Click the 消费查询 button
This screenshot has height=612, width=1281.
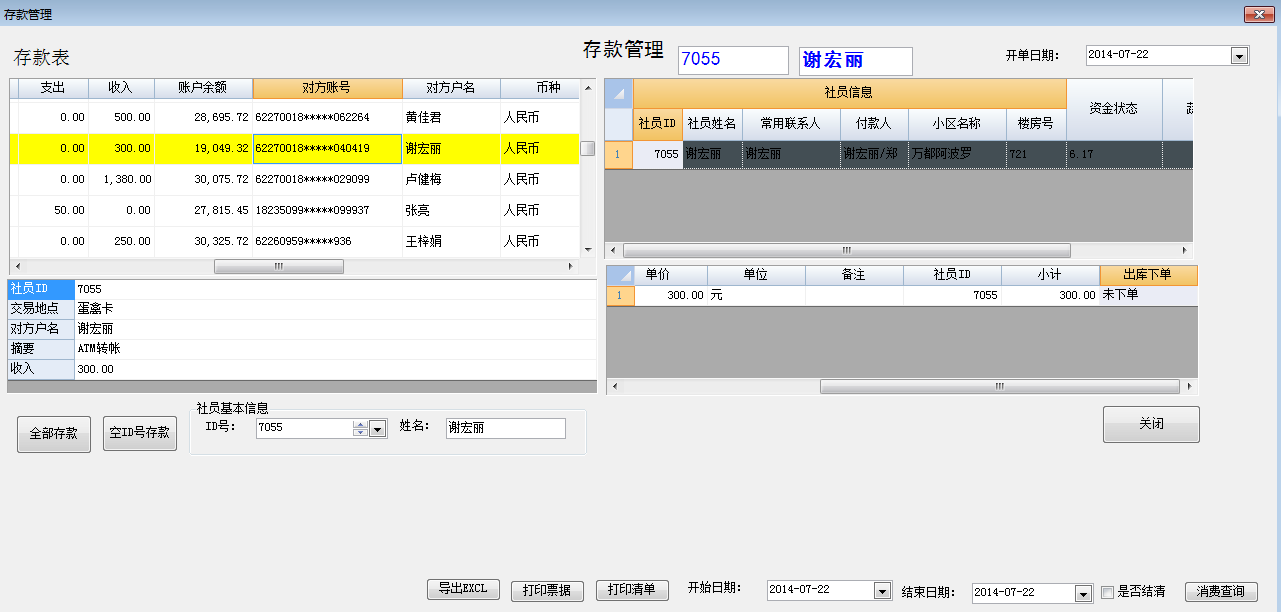click(1221, 592)
